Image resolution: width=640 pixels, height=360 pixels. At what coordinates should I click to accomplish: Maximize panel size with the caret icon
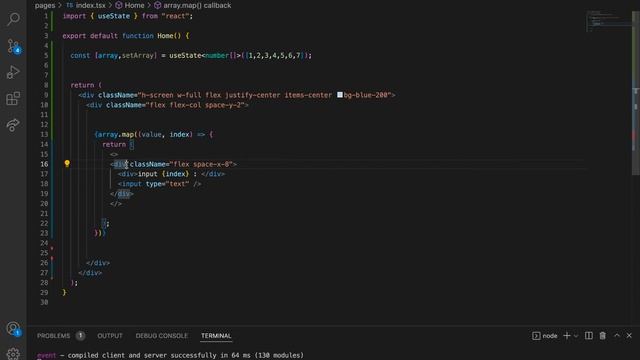[x=617, y=336]
